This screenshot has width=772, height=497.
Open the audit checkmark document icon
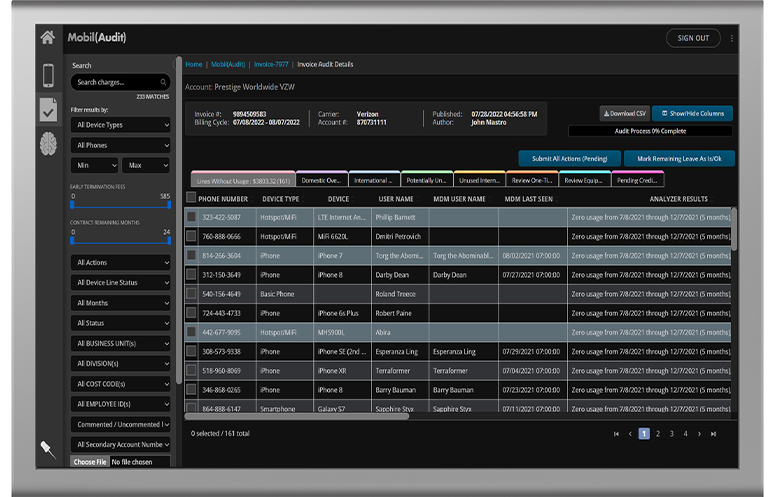point(47,110)
